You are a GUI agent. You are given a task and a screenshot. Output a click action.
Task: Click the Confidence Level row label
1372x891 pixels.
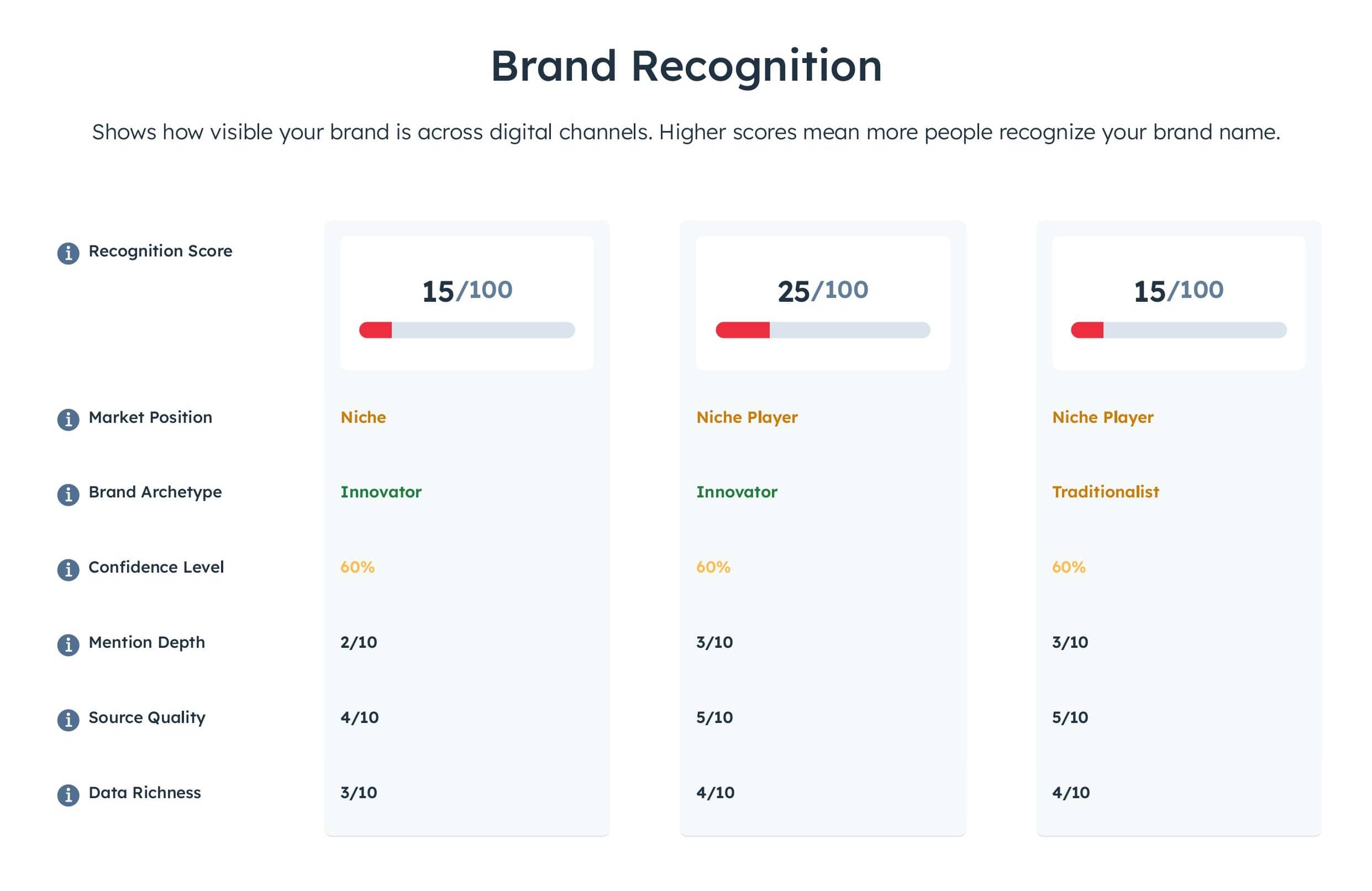click(156, 567)
